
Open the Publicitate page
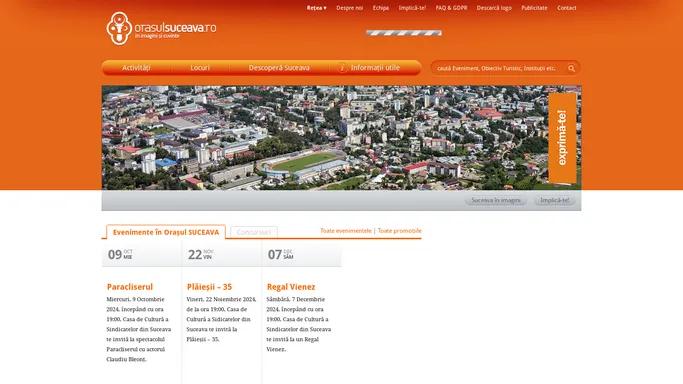[534, 8]
